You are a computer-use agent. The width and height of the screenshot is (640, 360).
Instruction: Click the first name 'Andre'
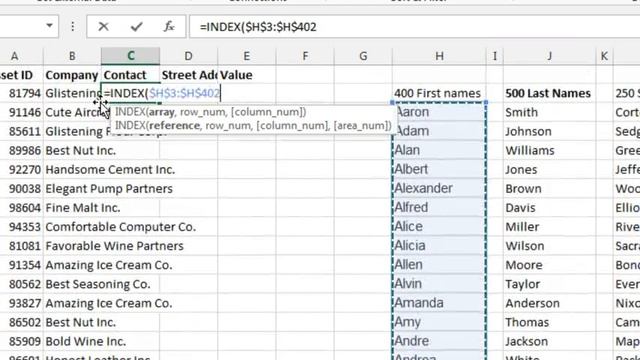[439, 341]
